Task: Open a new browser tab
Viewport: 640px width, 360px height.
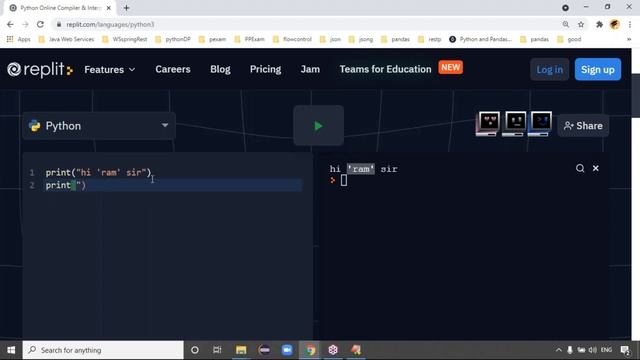Action: (127, 8)
